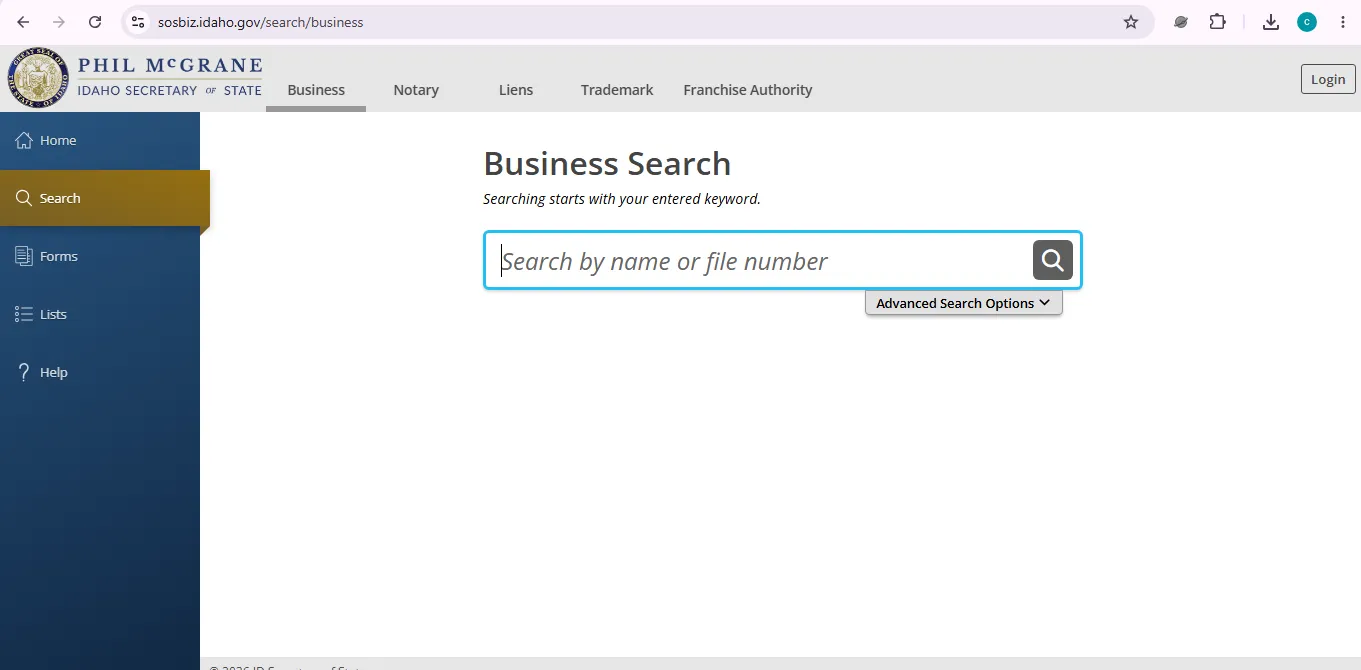Switch to the Notary tab
Screen dimensions: 1361x670
pos(416,90)
